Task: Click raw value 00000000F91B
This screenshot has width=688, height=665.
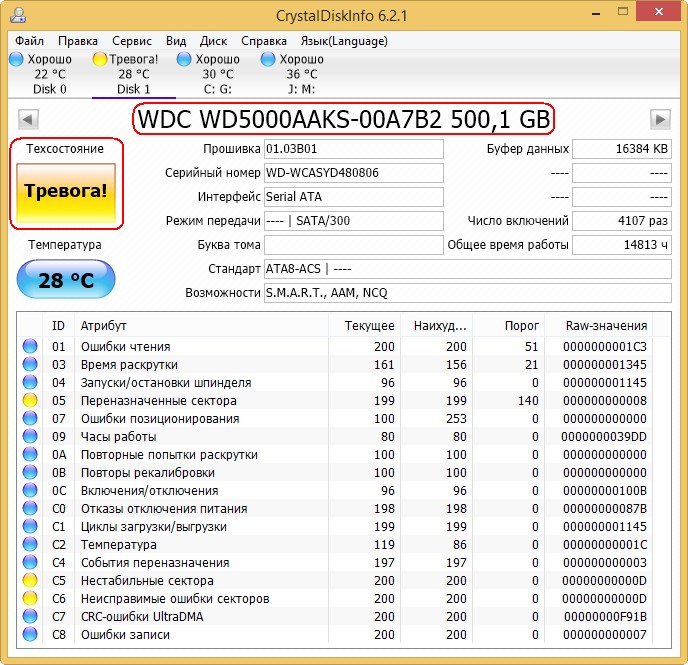Action: [x=606, y=616]
